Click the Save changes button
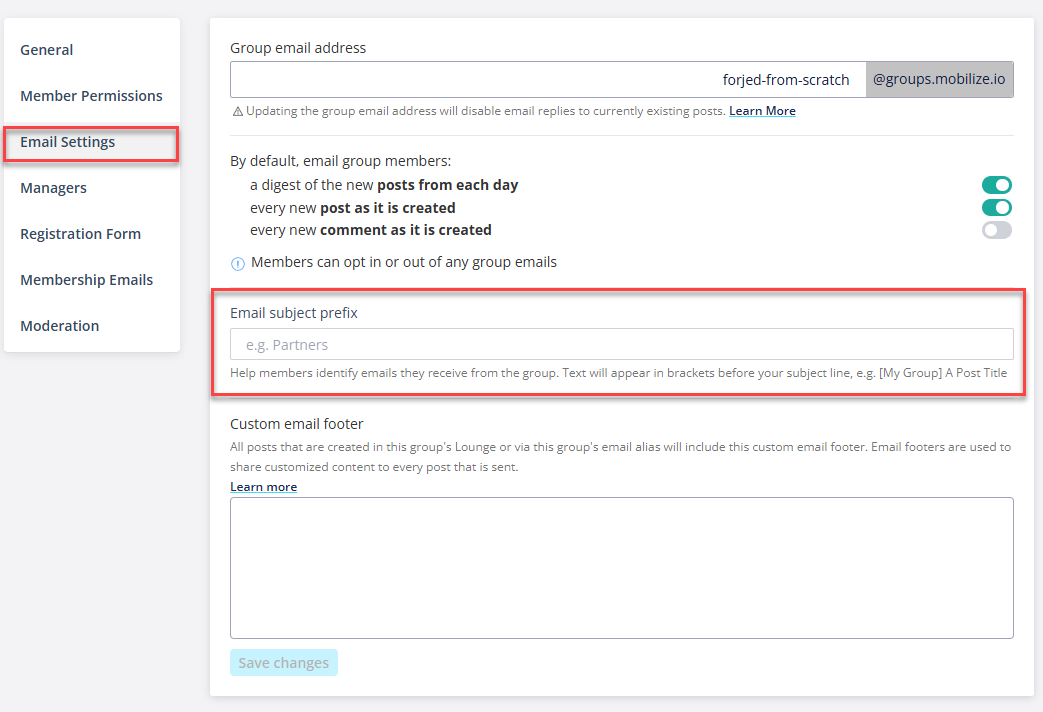This screenshot has width=1043, height=712. pos(284,663)
